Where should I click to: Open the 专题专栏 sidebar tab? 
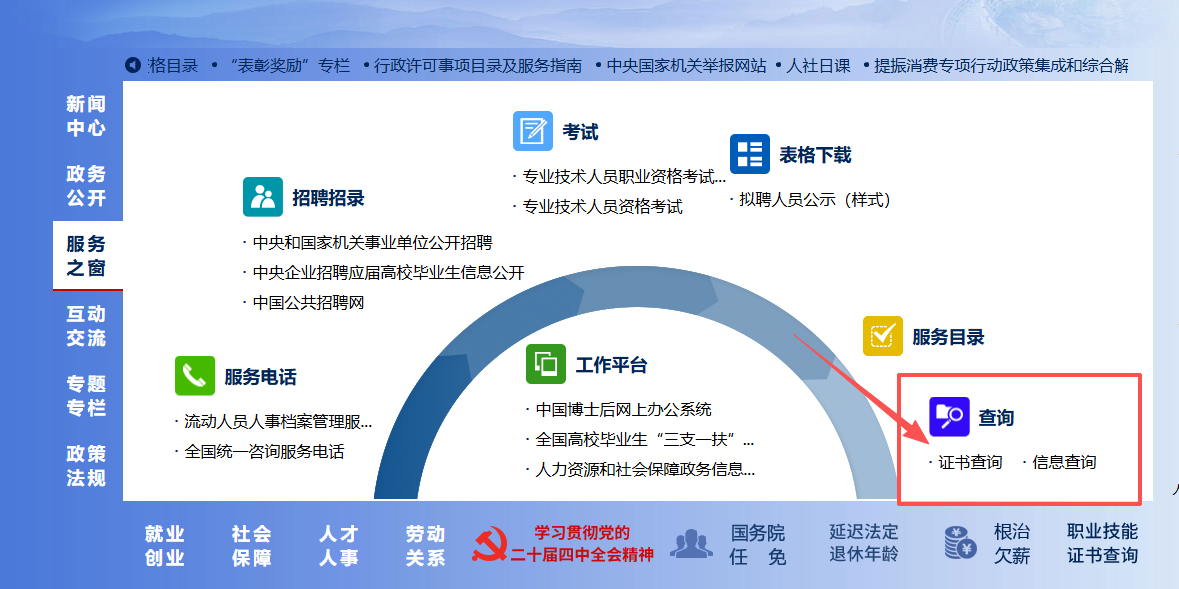86,396
